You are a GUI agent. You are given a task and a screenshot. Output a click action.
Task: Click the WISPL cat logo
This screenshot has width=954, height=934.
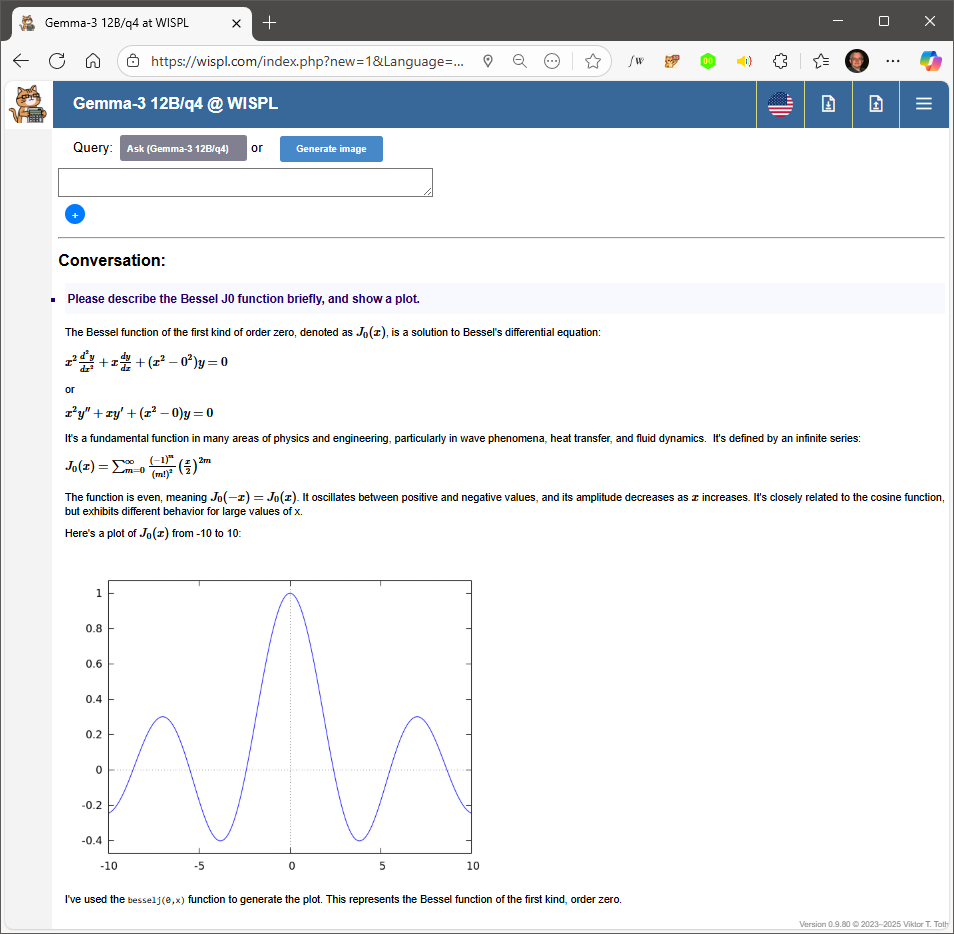(27, 104)
